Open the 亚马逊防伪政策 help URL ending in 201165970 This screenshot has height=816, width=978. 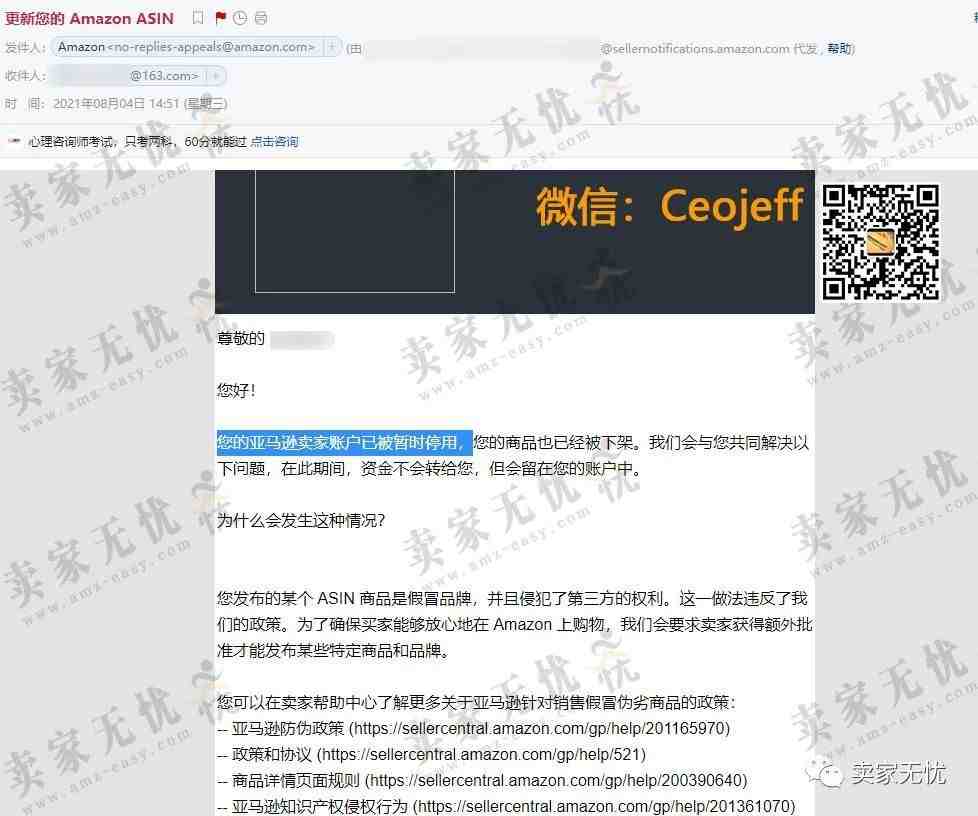540,728
